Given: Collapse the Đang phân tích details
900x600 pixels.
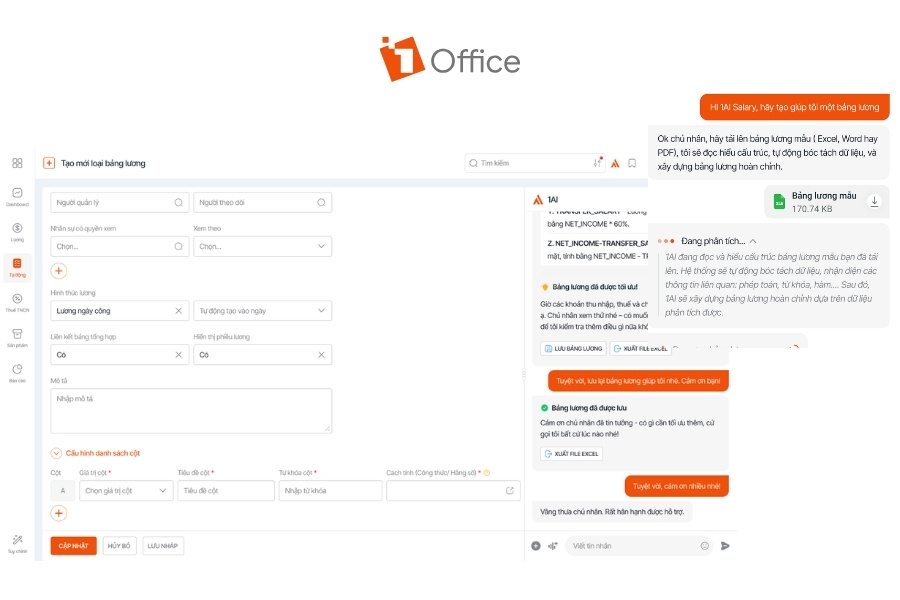Looking at the screenshot, I should [753, 241].
